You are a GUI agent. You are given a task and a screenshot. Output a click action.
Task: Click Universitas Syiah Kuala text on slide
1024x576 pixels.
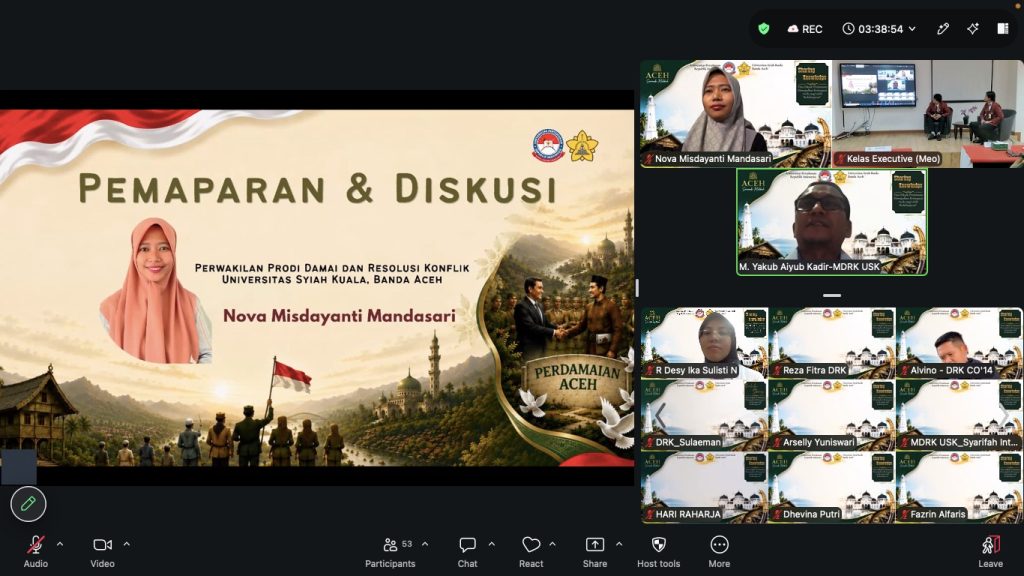pyautogui.click(x=332, y=280)
